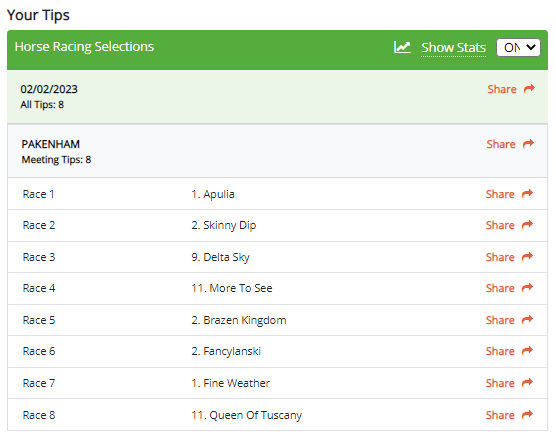Click share arrow icon for Race 4
Screen dimensions: 555x438
pos(527,288)
